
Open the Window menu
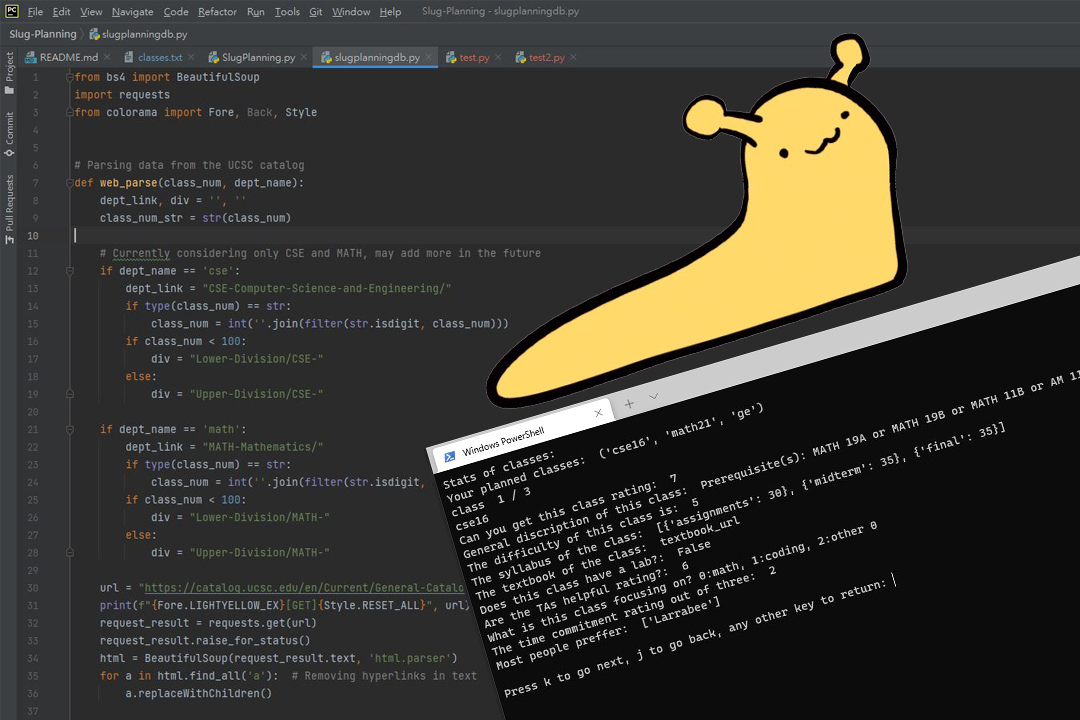(x=351, y=12)
